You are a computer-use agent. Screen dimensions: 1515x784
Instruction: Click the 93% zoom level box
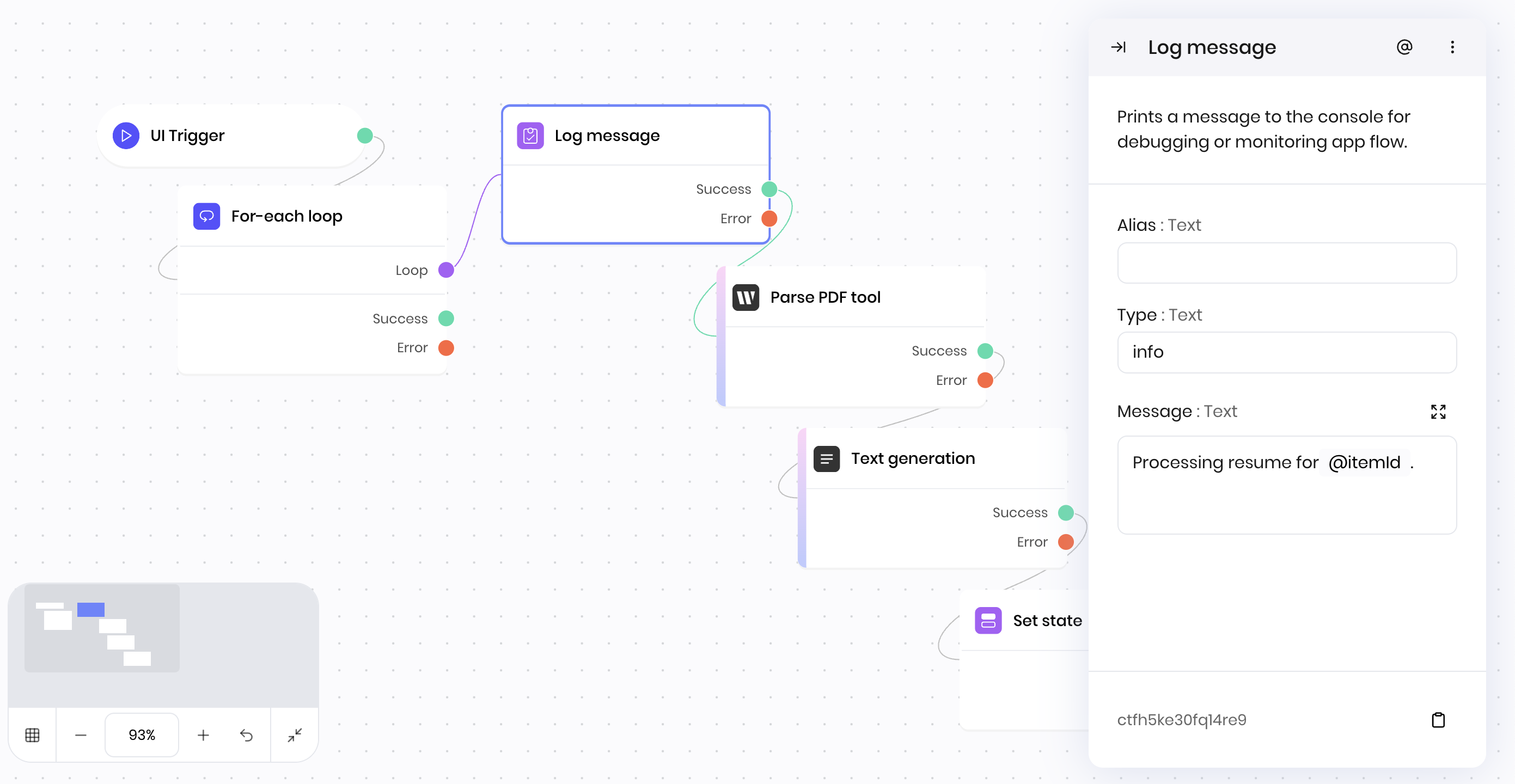[142, 735]
